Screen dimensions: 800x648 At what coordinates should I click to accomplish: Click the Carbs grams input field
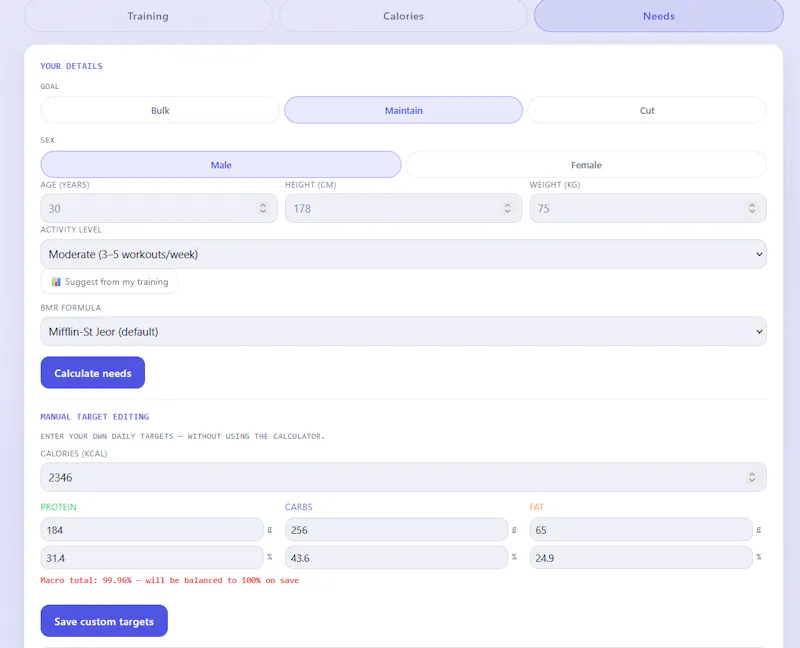coord(396,530)
